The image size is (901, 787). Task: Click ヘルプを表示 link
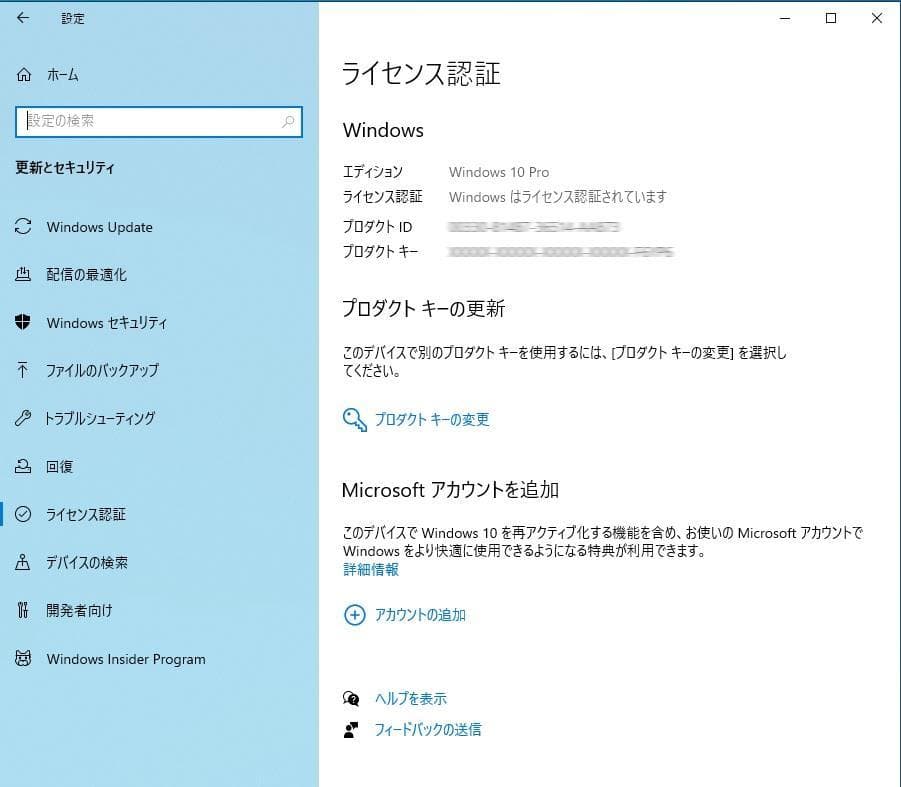tap(411, 699)
